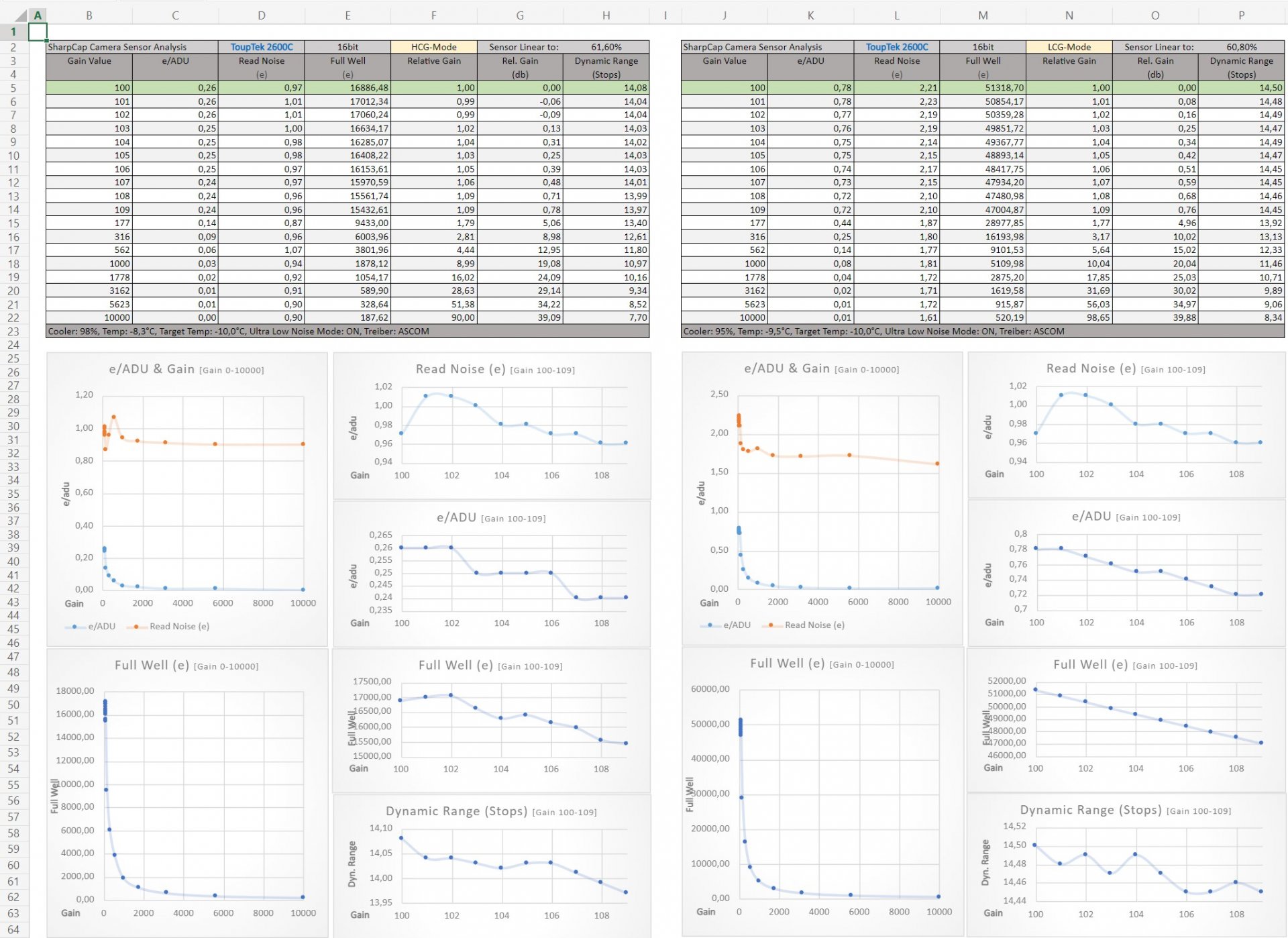Select column I header

tap(665, 15)
